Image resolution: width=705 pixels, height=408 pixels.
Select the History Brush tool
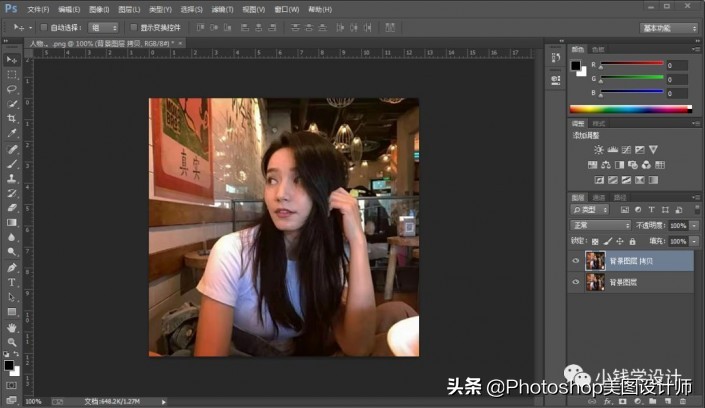(12, 193)
